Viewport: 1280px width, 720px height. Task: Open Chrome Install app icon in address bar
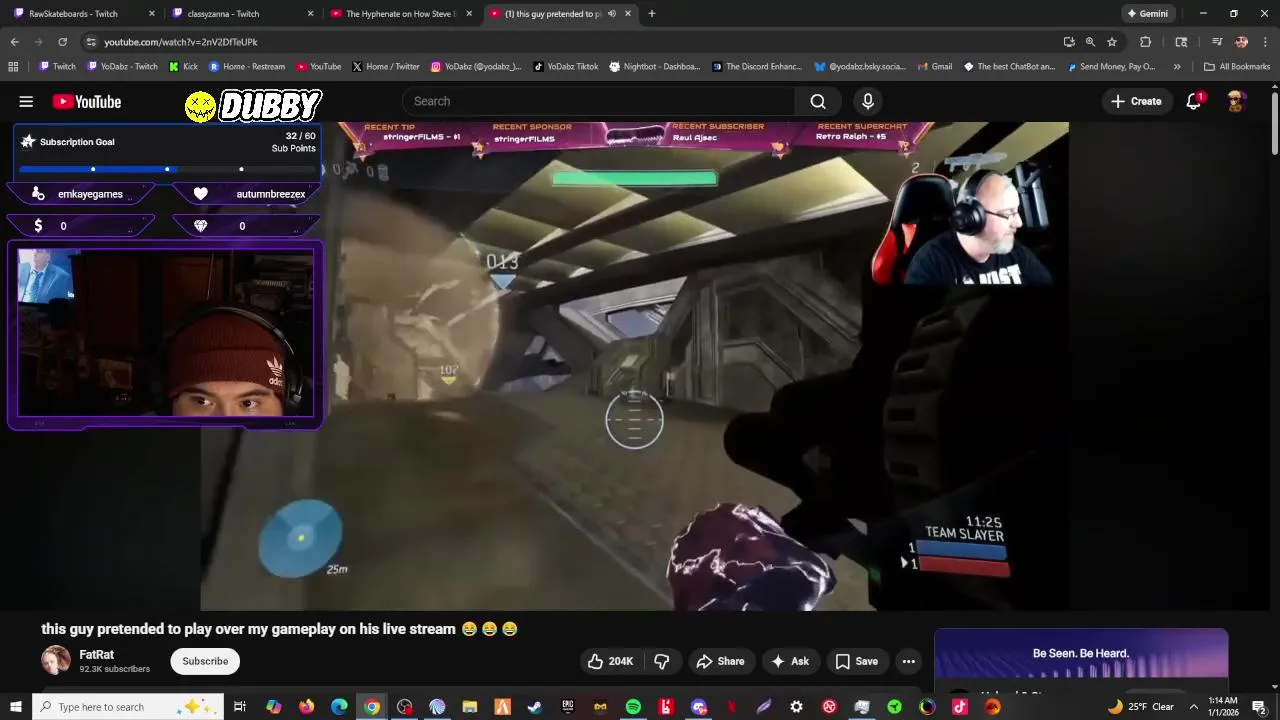click(1069, 42)
